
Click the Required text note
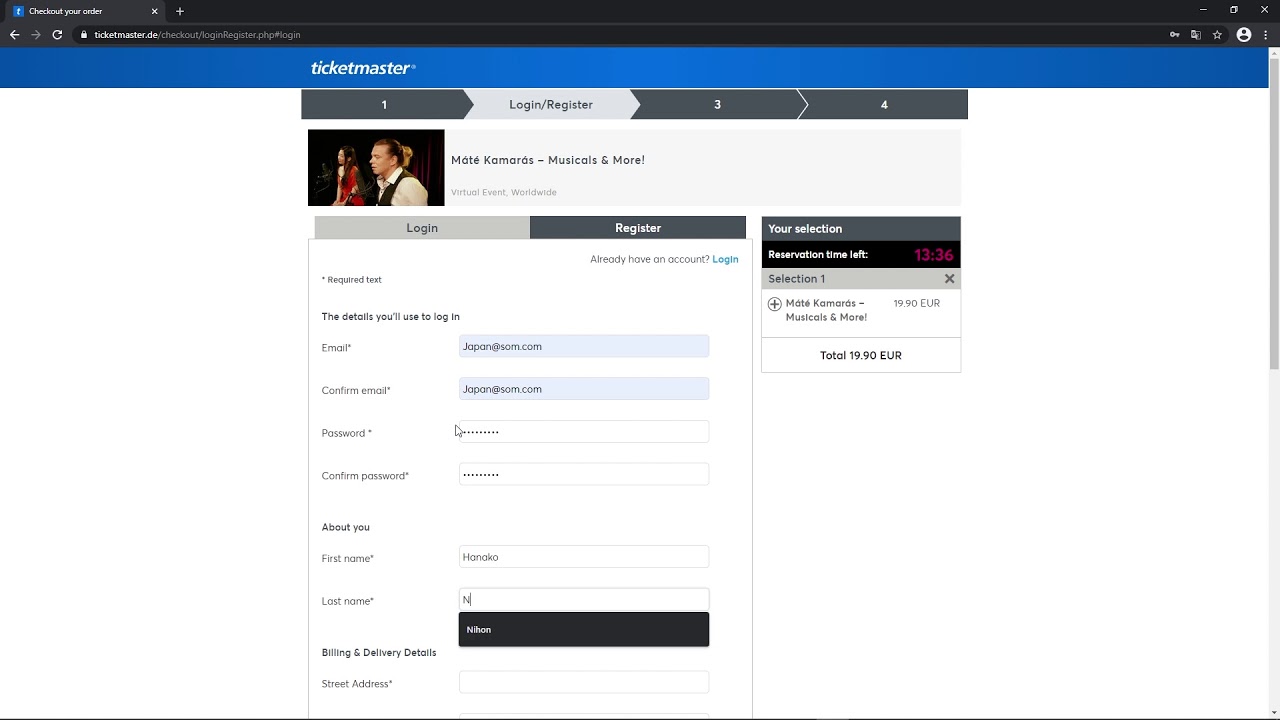point(352,280)
